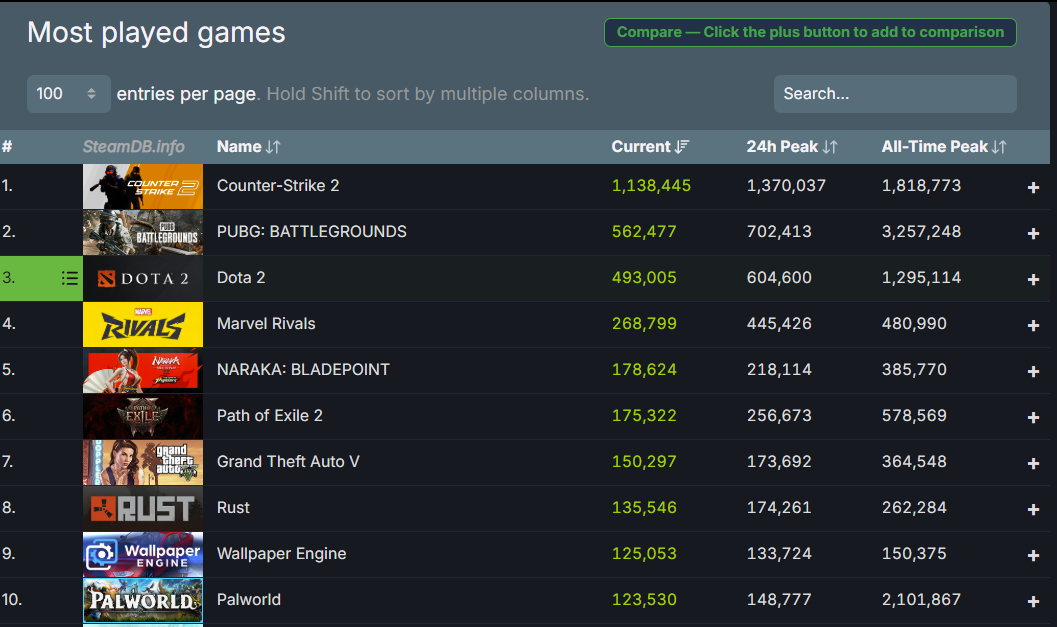Screen dimensions: 1057x627
Task: Open the Wallpaper Engine thumbnail
Action: coord(143,554)
